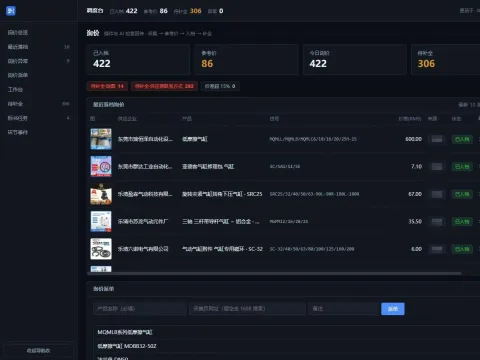This screenshot has height=360, width=480.
Task: Select the price cell 600.00
Action: click(x=413, y=139)
